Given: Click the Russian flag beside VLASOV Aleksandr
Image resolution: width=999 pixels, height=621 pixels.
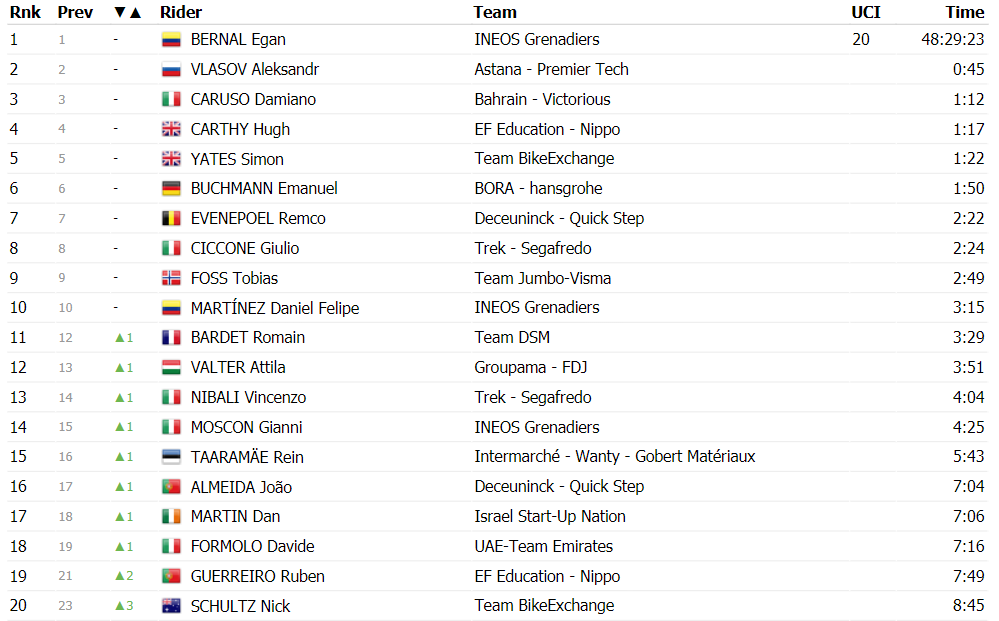Looking at the screenshot, I should pos(171,69).
